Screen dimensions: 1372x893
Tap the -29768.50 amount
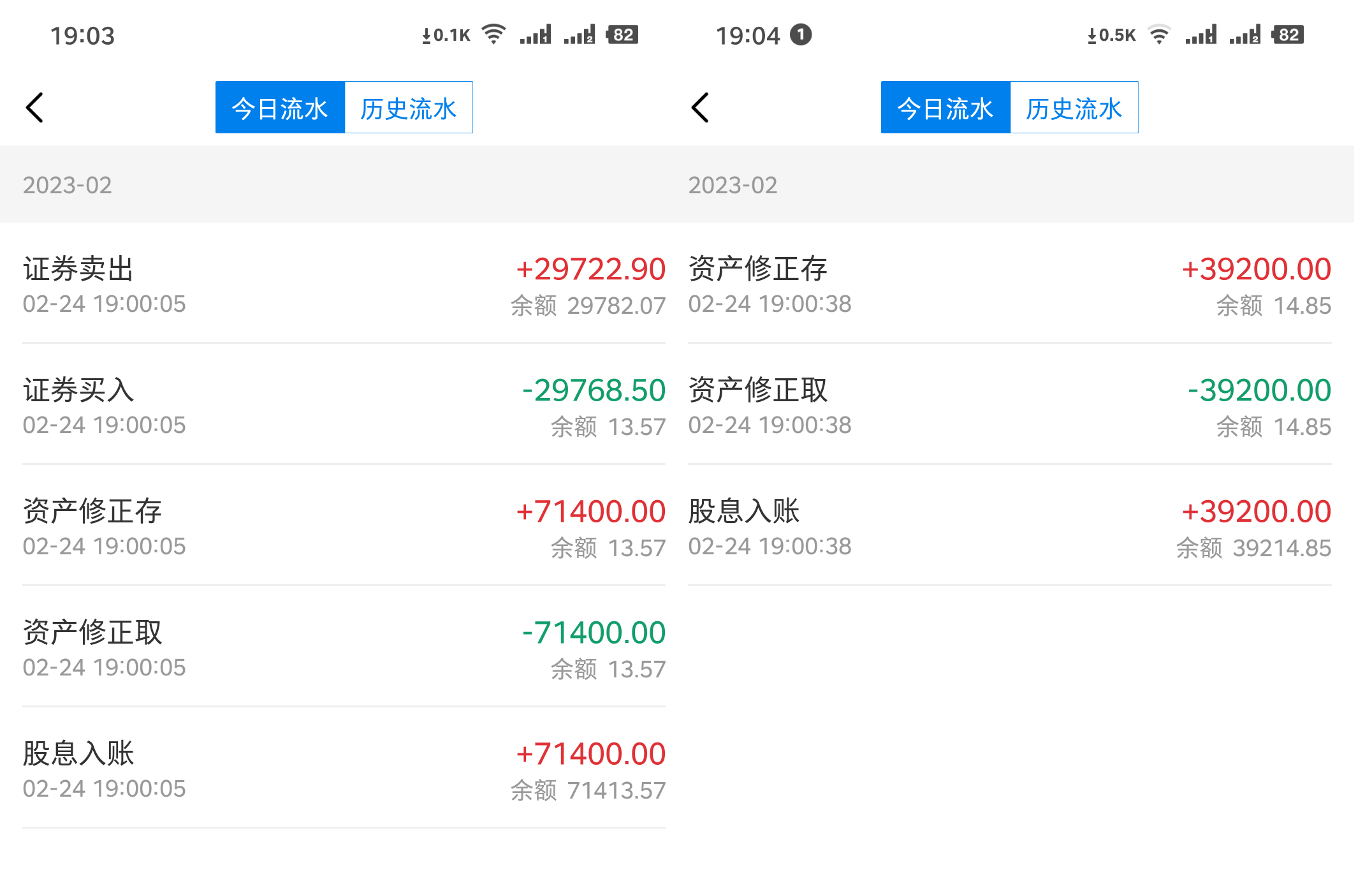tap(594, 390)
